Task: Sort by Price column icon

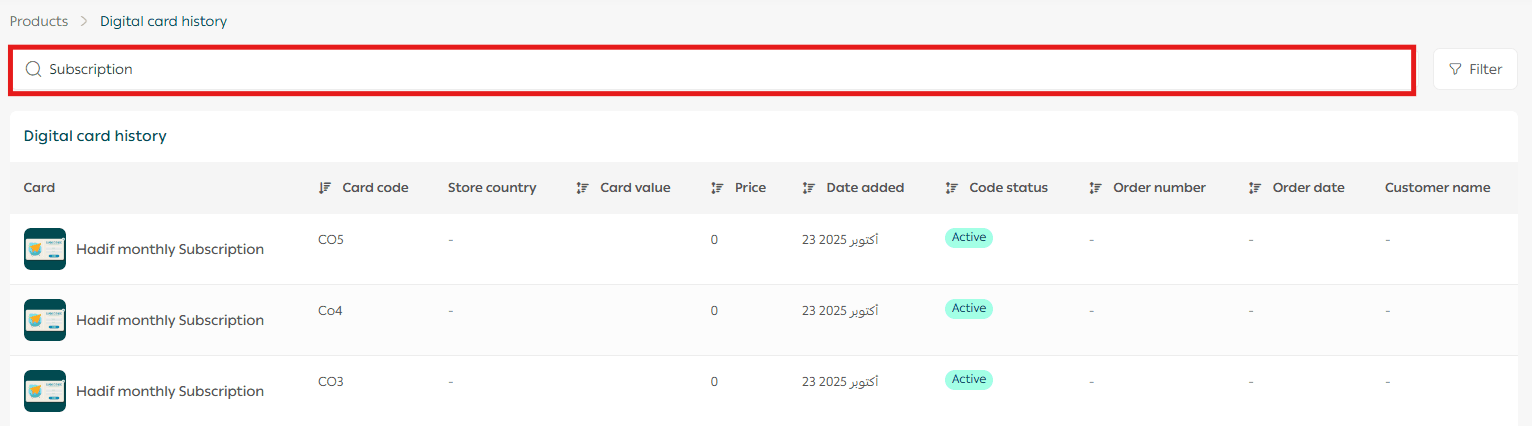Action: pos(717,188)
